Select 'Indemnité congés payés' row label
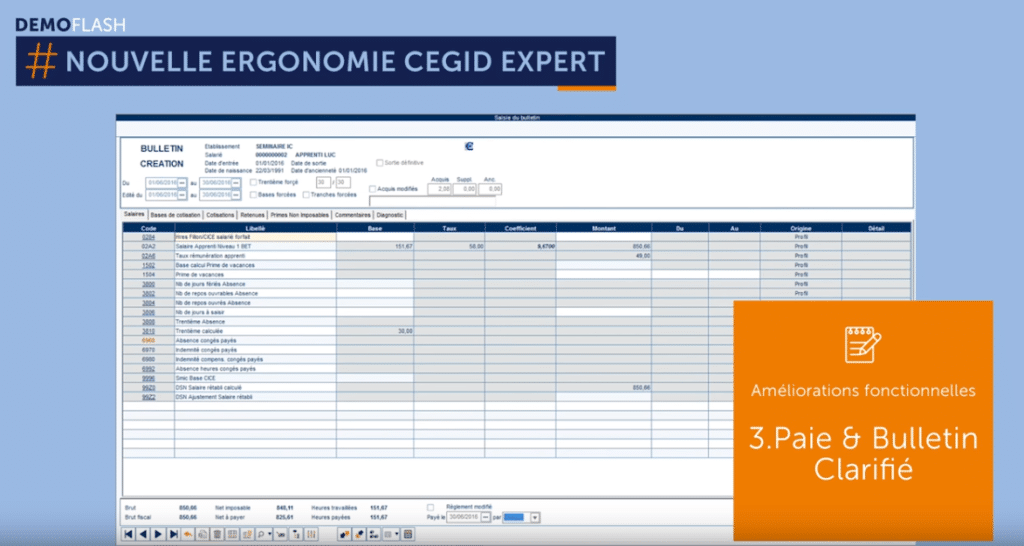 (206, 350)
